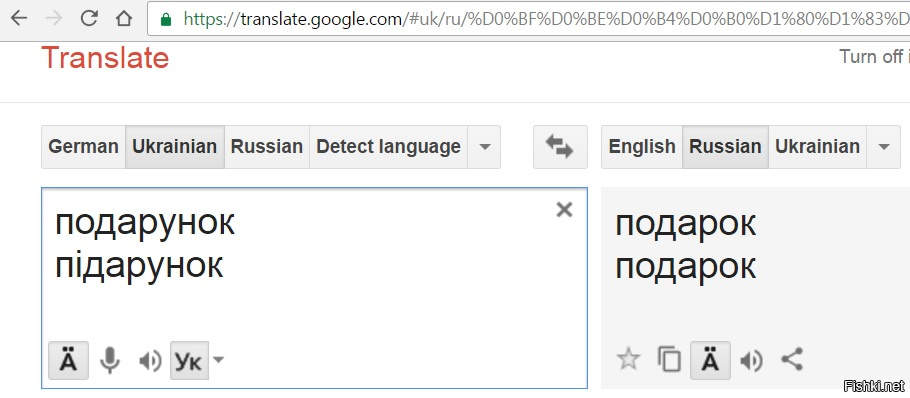Viewport: 910px width, 398px height.
Task: Expand the source language list arrow
Action: [x=484, y=147]
